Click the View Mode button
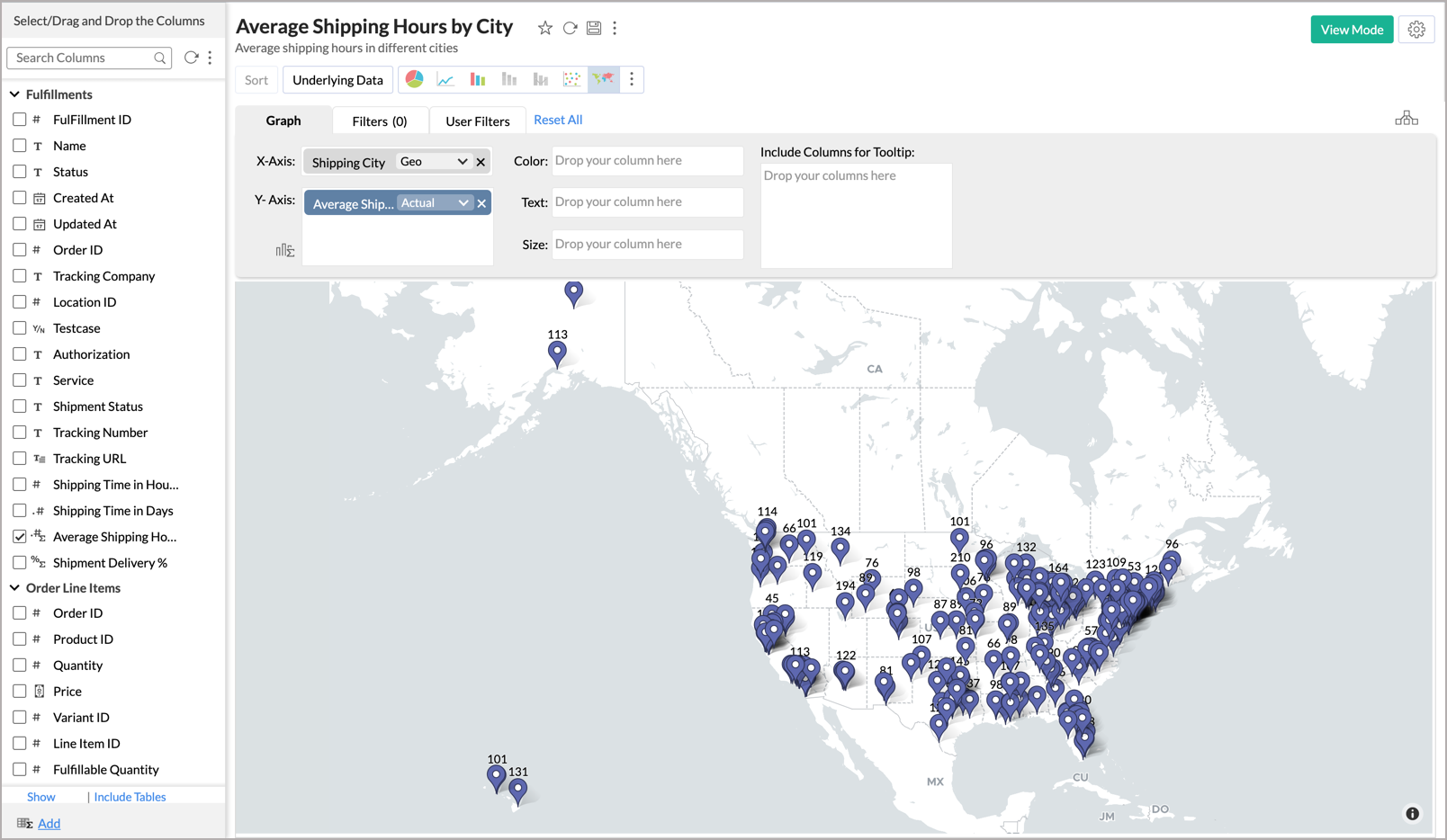The width and height of the screenshot is (1447, 840). [1351, 30]
